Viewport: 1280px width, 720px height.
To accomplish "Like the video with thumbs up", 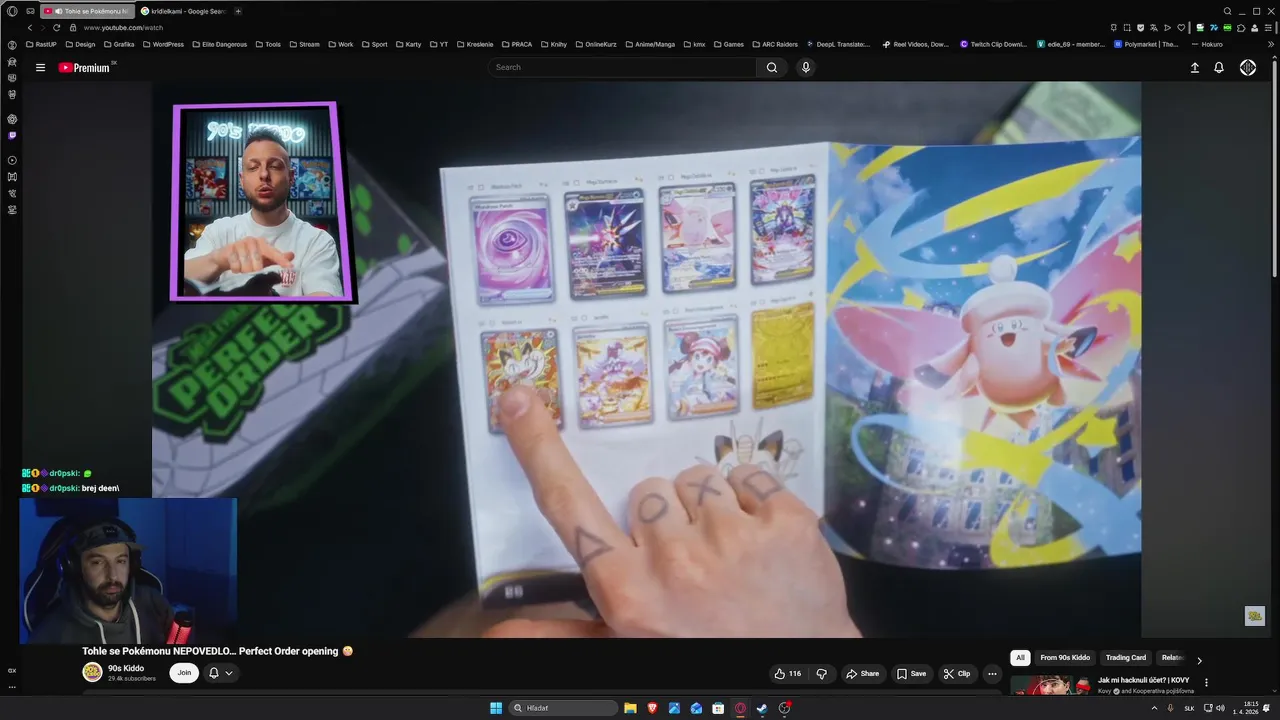I will tap(788, 673).
